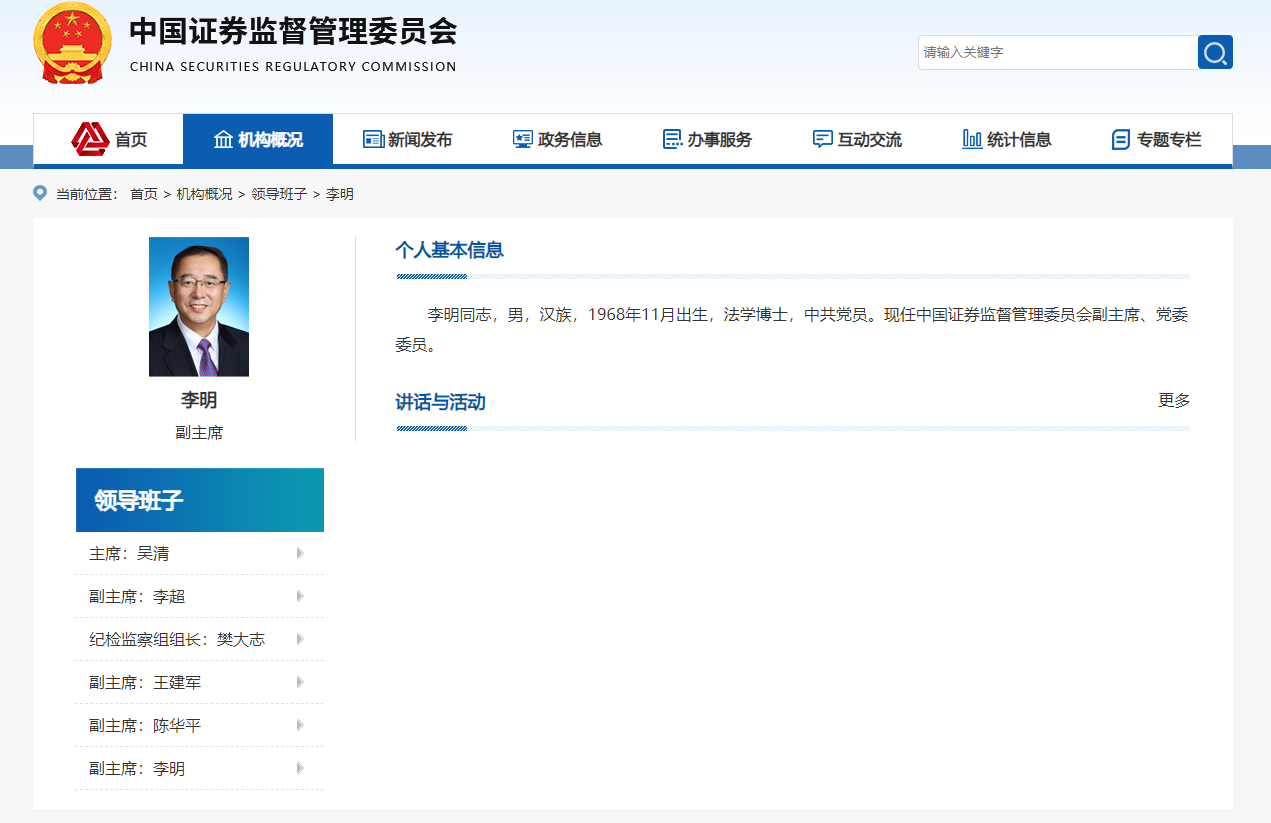Click the magnifier search button
Image resolution: width=1271 pixels, height=823 pixels.
[1215, 52]
